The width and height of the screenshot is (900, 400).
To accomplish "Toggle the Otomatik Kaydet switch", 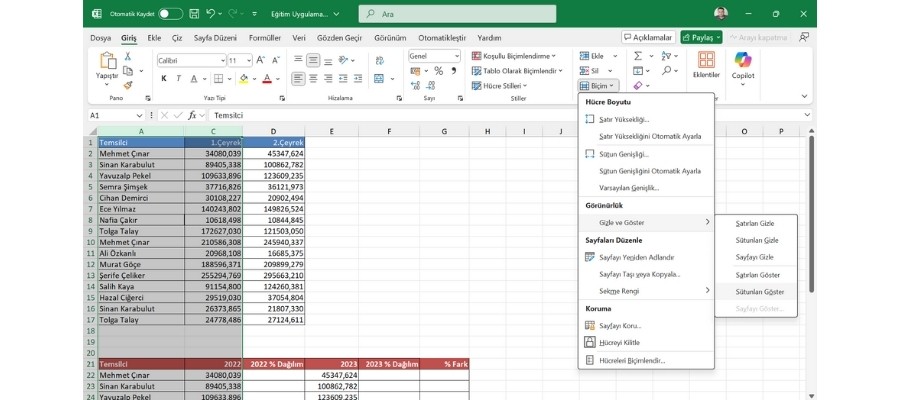I will [170, 14].
